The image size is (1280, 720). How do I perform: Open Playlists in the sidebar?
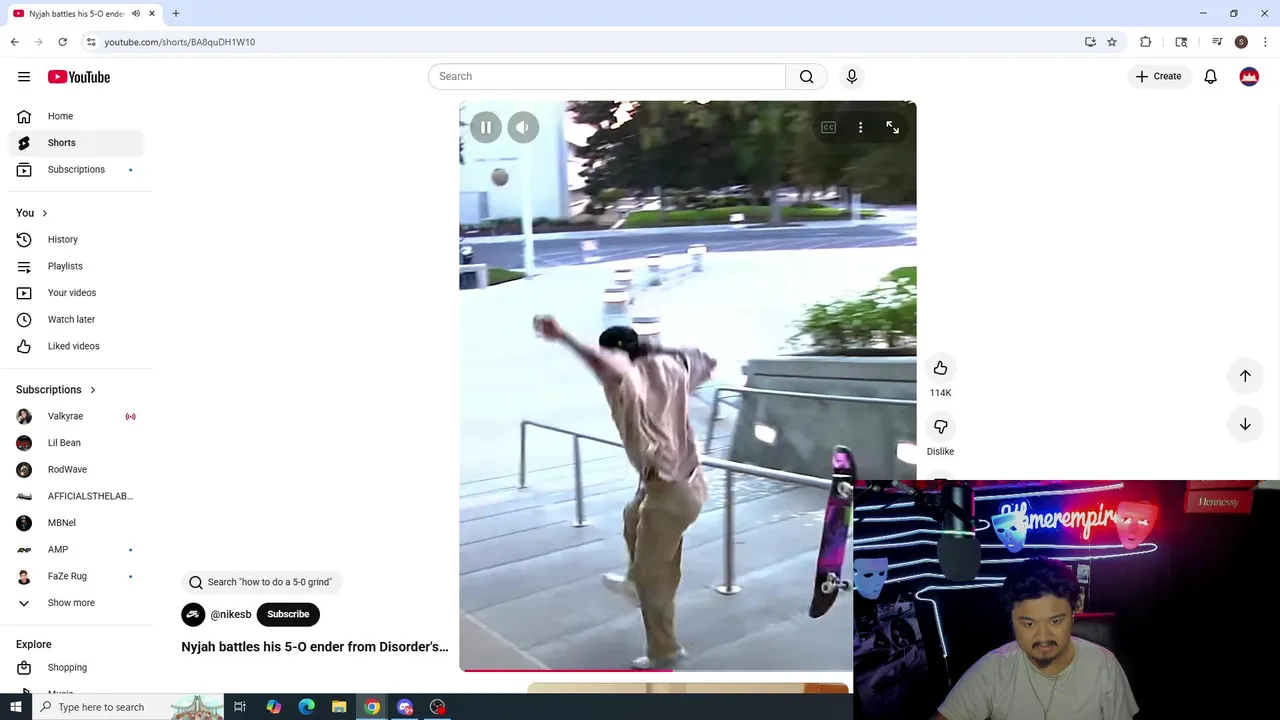click(x=76, y=266)
